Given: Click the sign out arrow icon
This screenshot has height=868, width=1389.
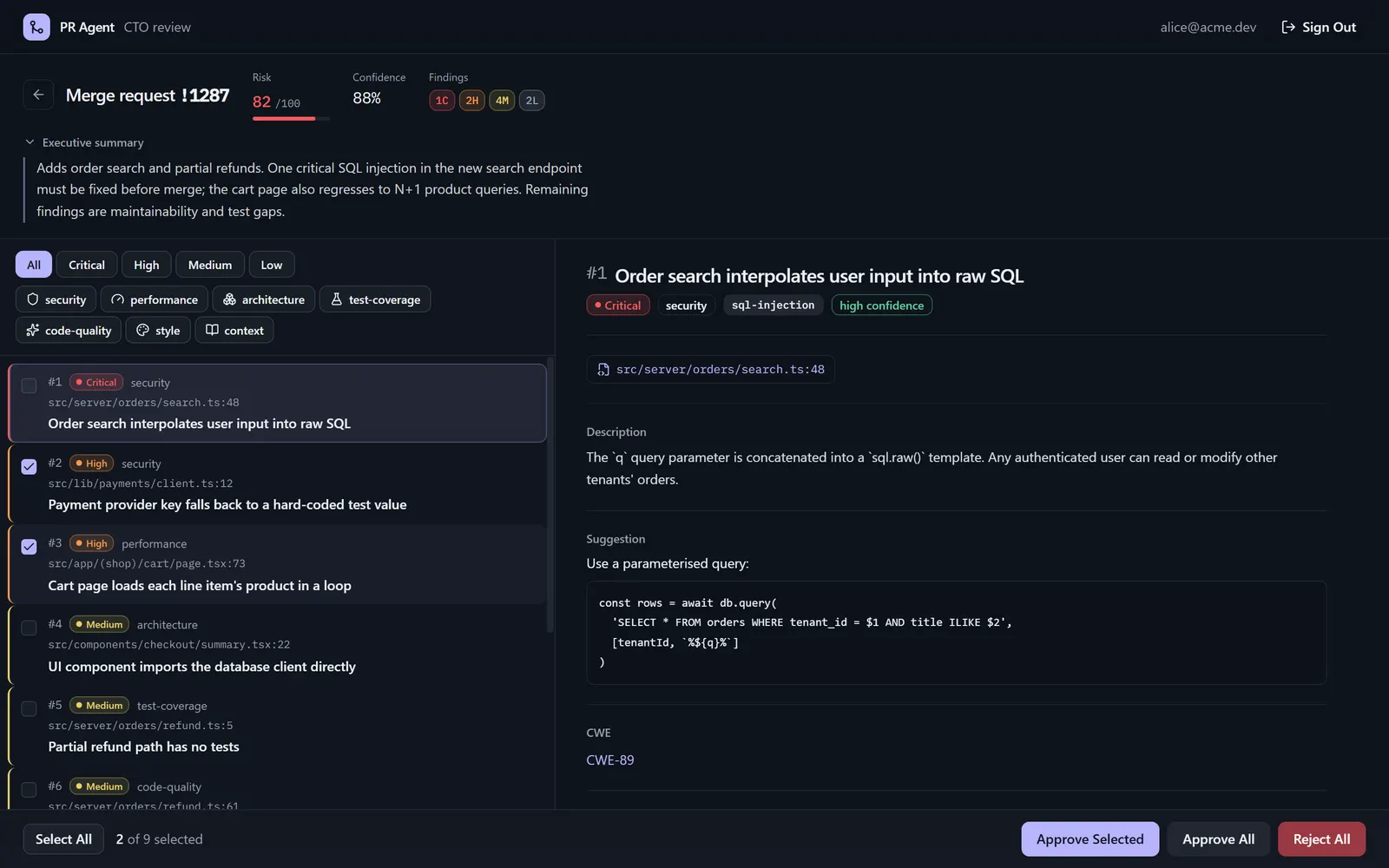Looking at the screenshot, I should (1288, 27).
